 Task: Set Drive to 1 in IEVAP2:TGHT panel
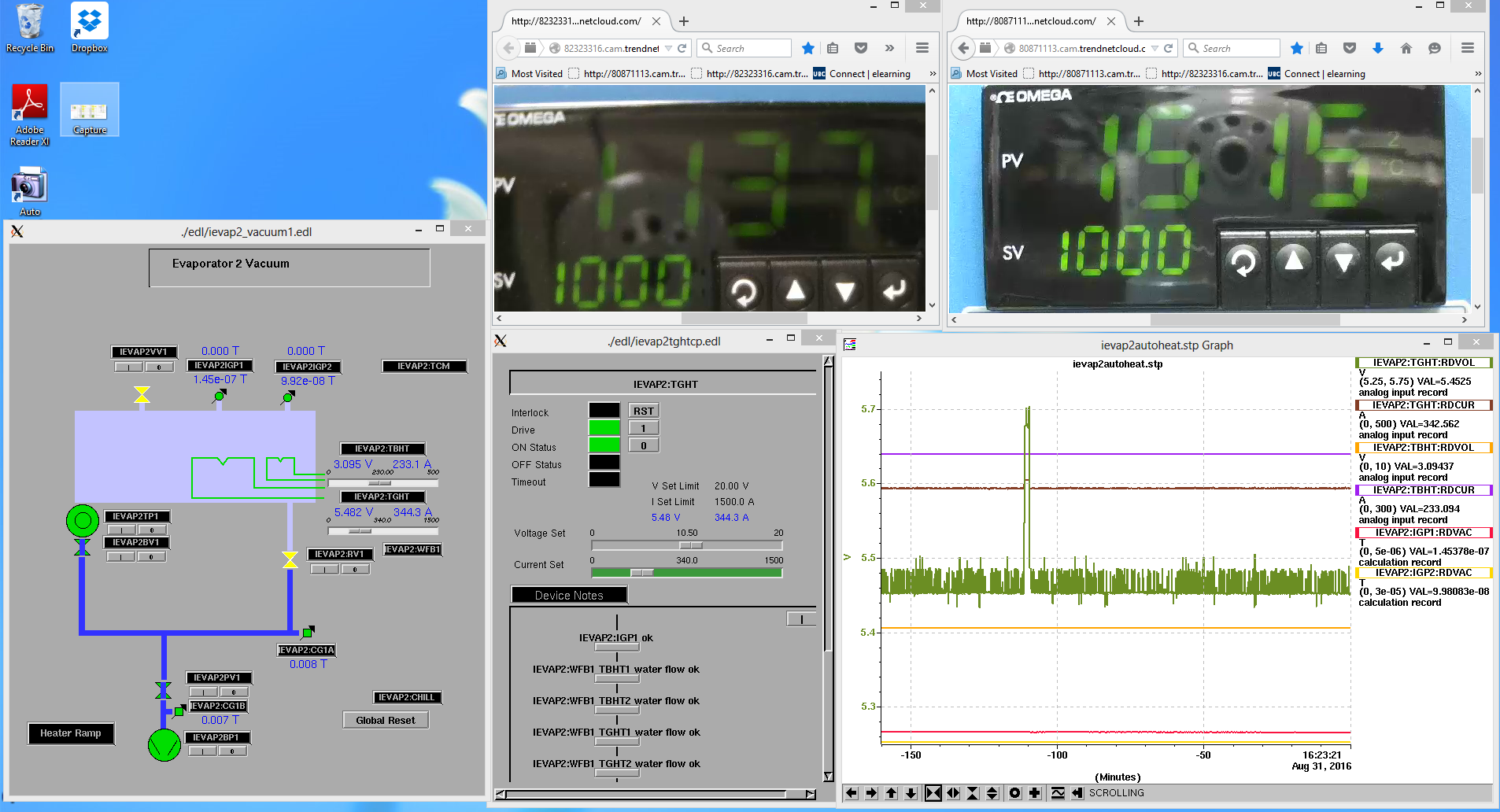tap(643, 428)
